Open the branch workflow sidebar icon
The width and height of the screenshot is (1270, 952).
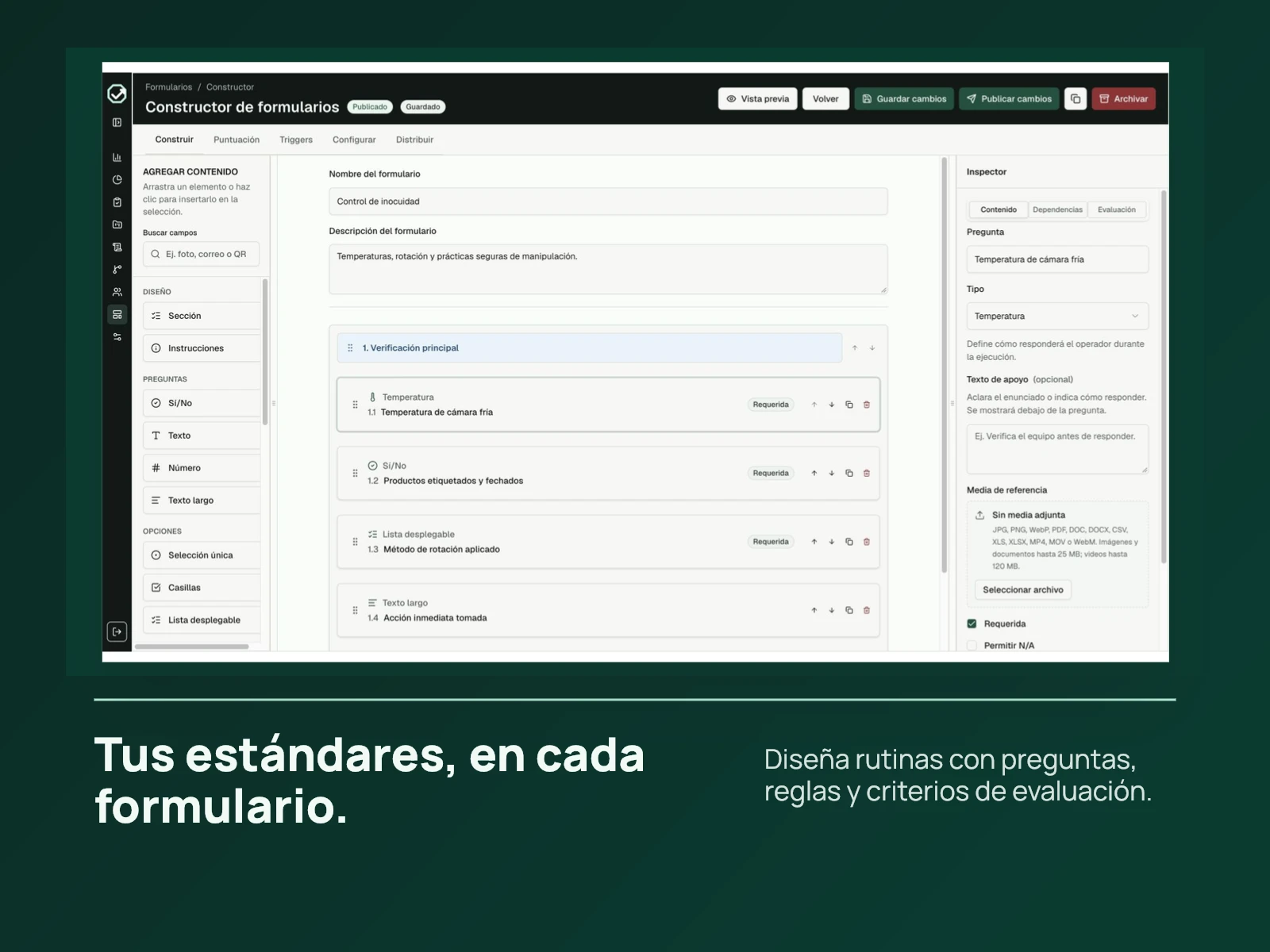117,270
